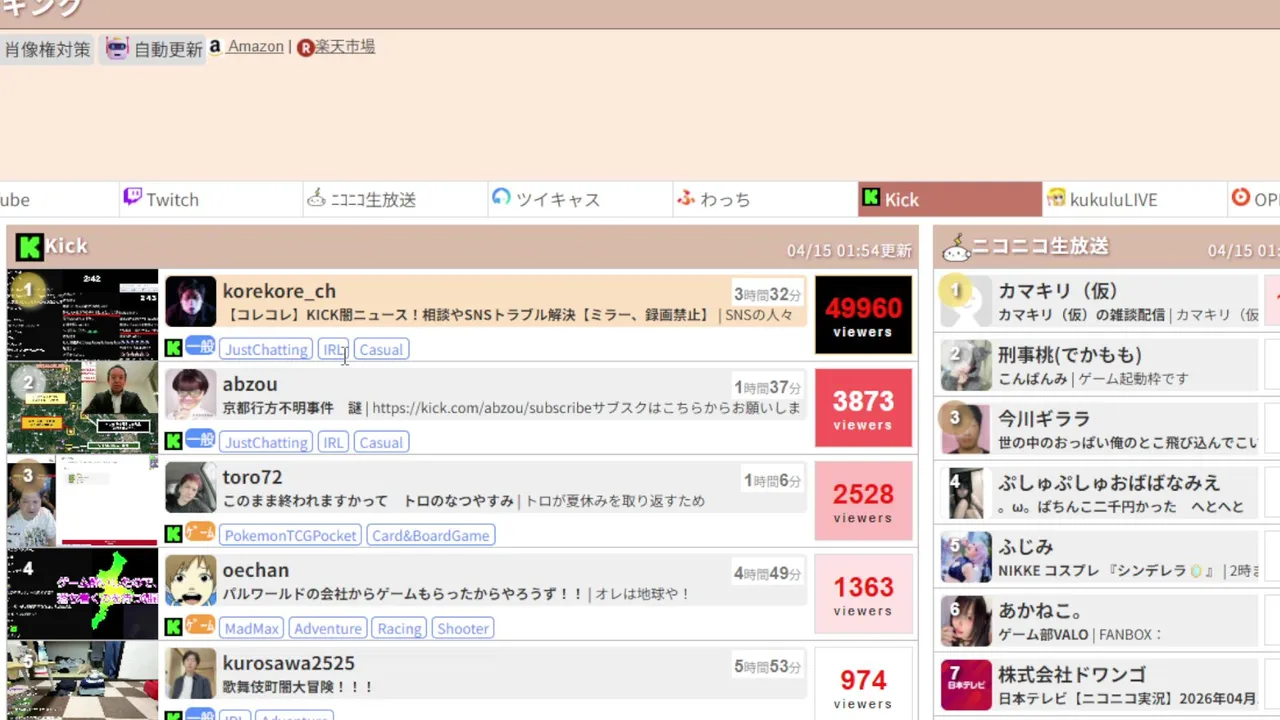Click the わっち red logo icon
1280x720 pixels.
pos(686,197)
